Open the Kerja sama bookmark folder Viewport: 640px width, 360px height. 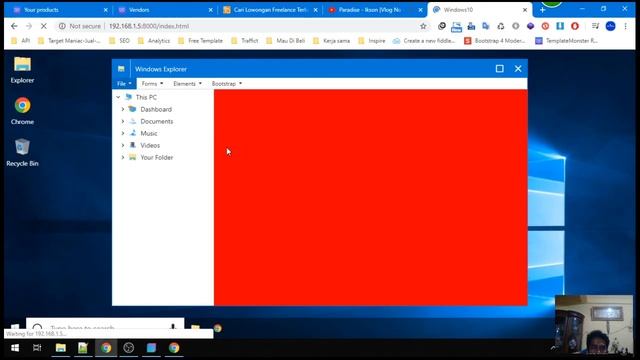click(x=331, y=40)
